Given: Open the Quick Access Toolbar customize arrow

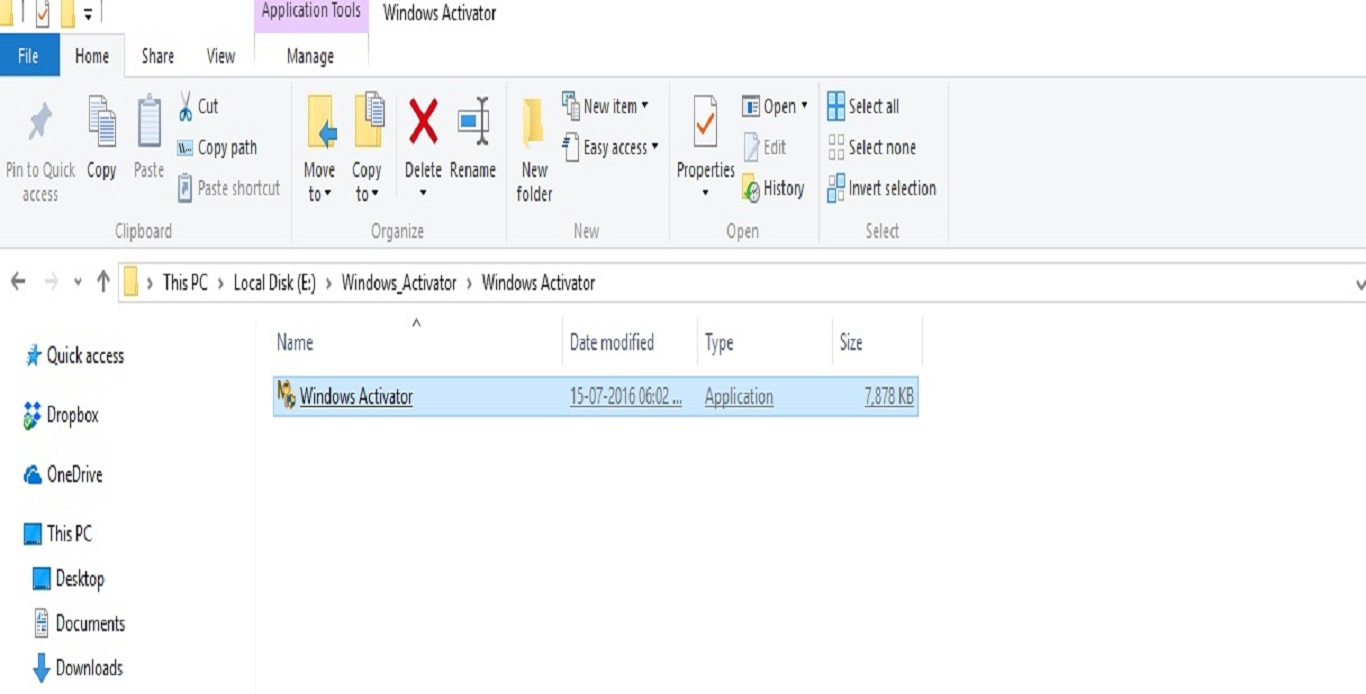Looking at the screenshot, I should pyautogui.click(x=89, y=14).
